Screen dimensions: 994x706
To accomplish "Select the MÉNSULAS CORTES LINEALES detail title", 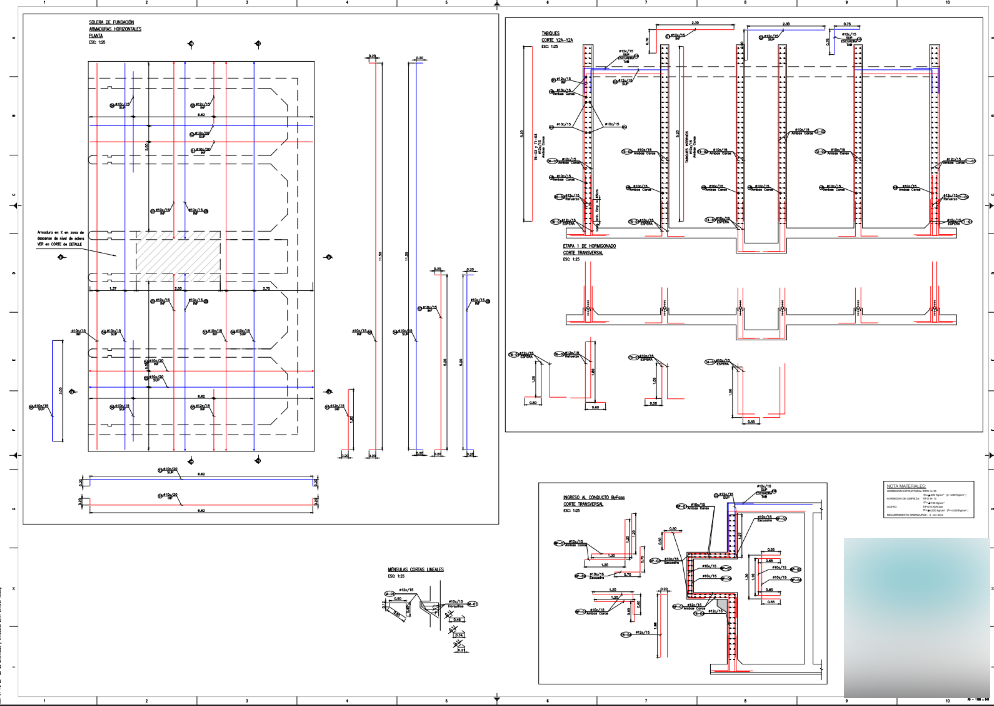I will (415, 570).
